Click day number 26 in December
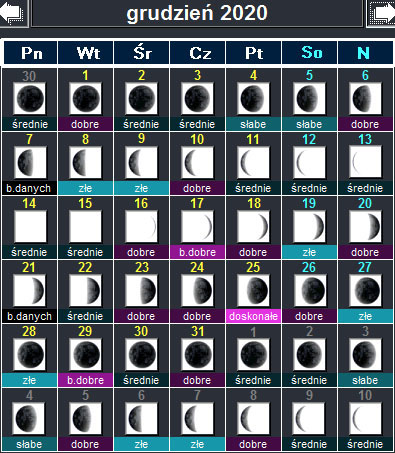395x453 pixels. tap(309, 267)
